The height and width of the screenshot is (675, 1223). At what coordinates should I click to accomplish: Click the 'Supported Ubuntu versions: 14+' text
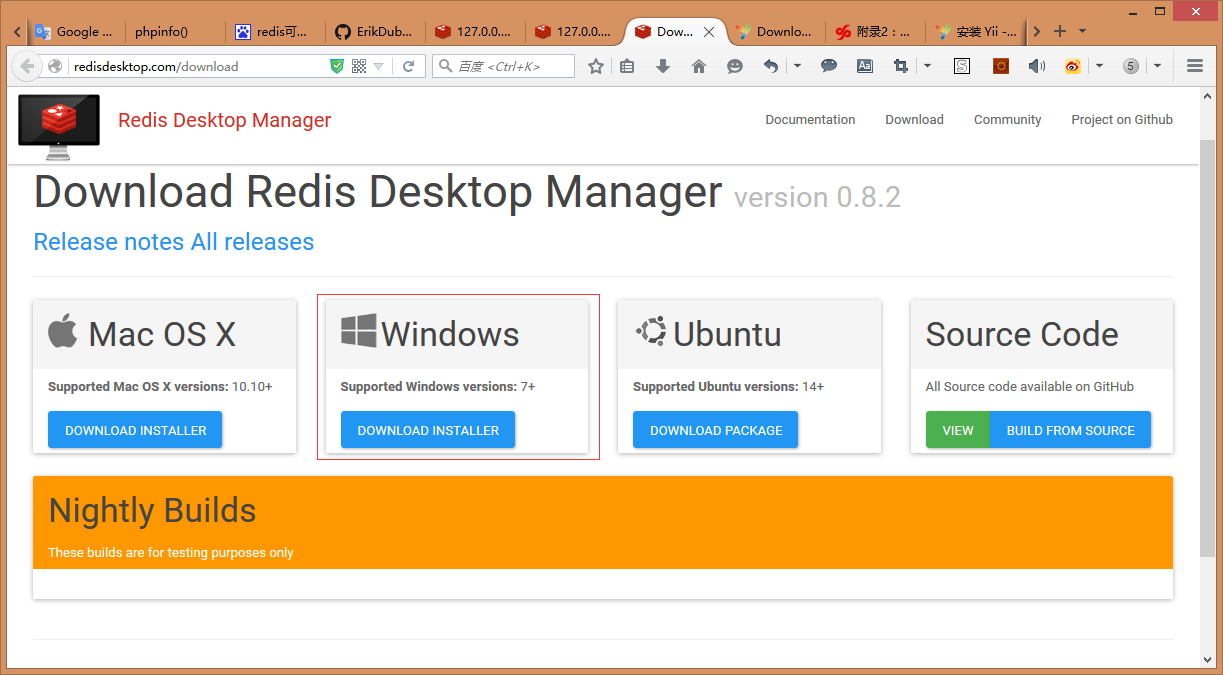pyautogui.click(x=729, y=386)
